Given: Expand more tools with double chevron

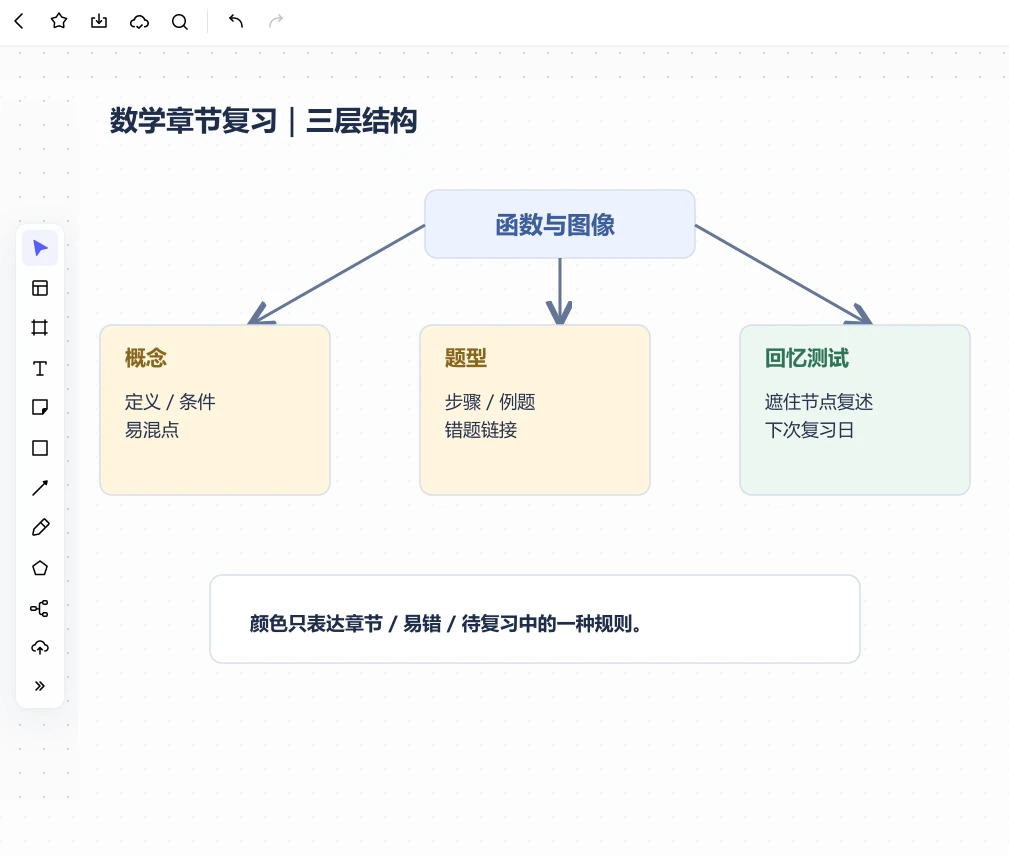Looking at the screenshot, I should (40, 686).
